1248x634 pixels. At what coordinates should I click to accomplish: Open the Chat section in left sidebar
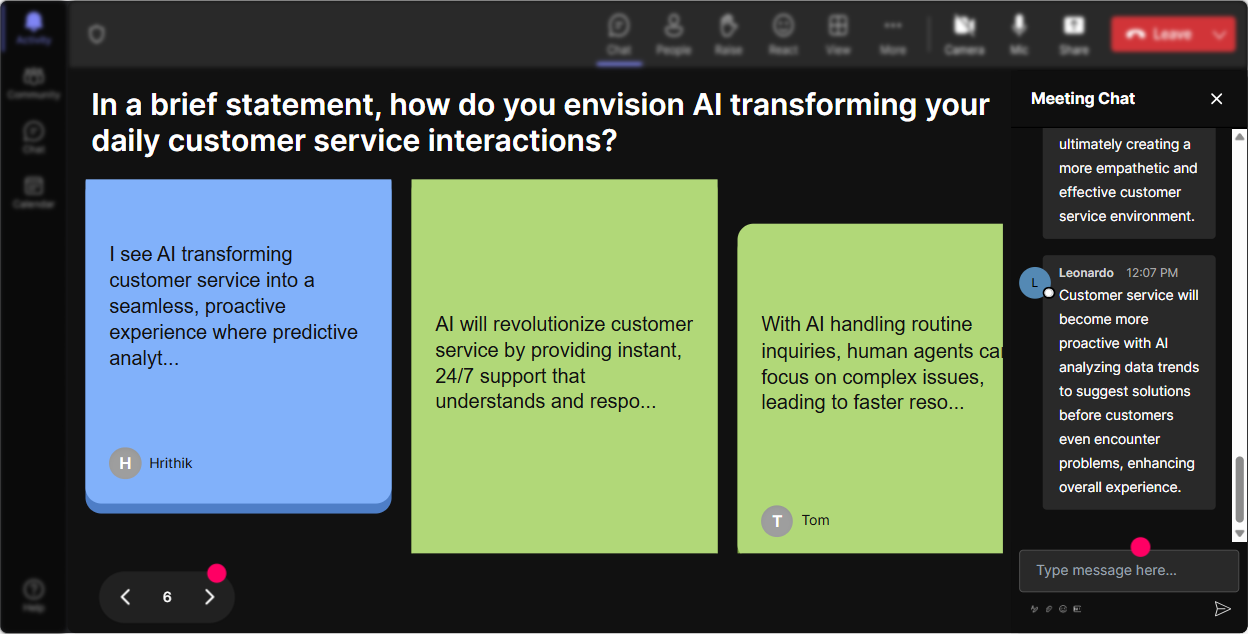point(34,137)
